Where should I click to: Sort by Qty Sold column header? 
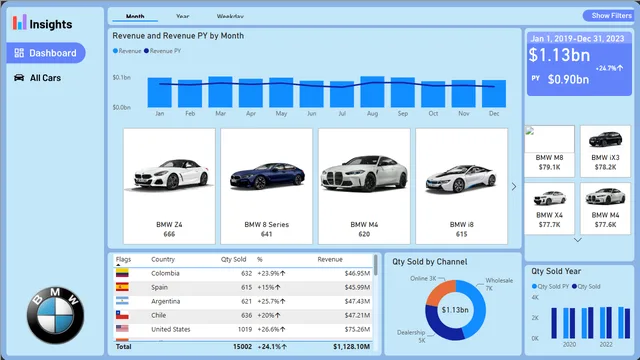tap(233, 259)
